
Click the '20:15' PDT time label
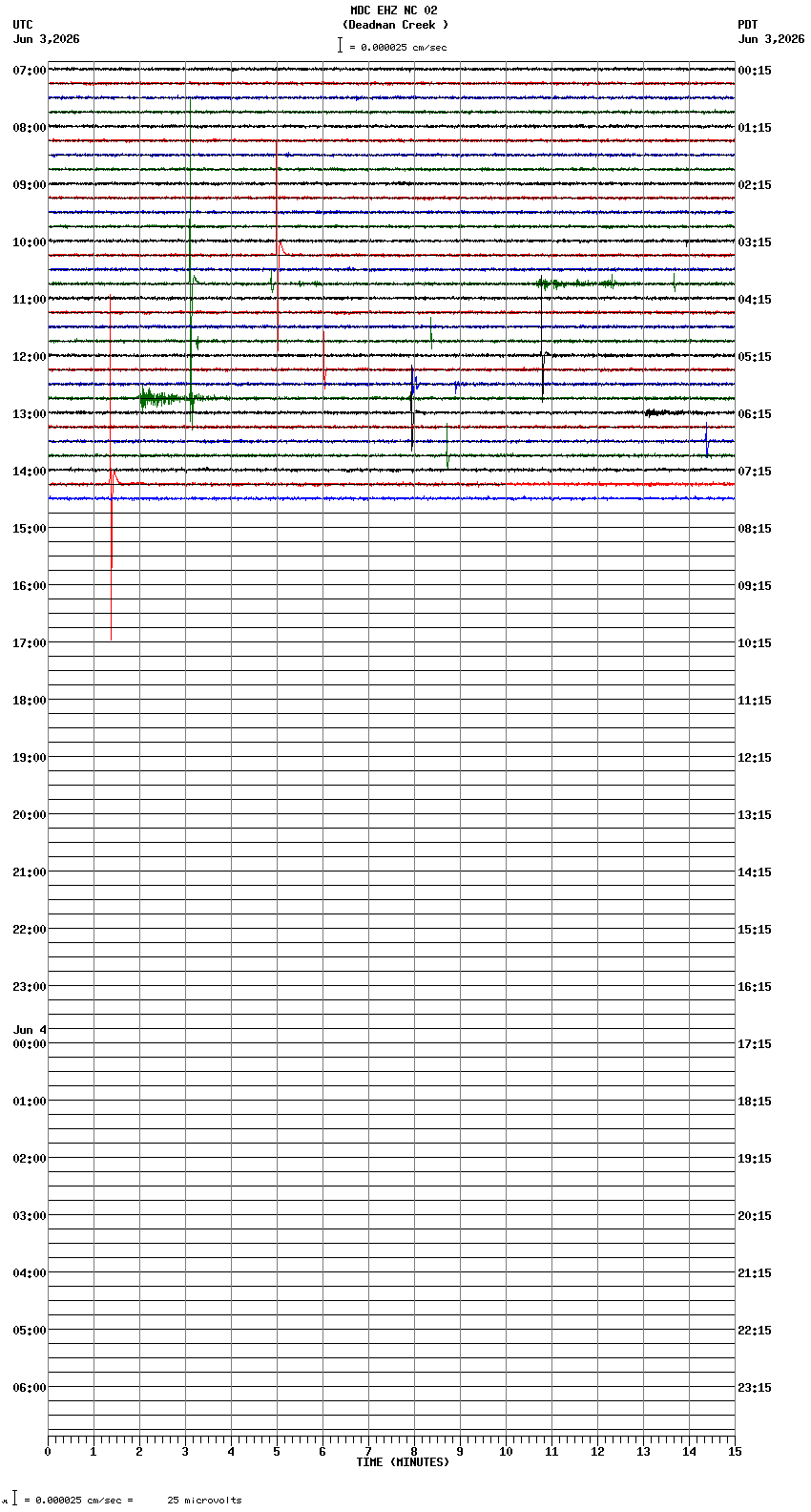(755, 1216)
